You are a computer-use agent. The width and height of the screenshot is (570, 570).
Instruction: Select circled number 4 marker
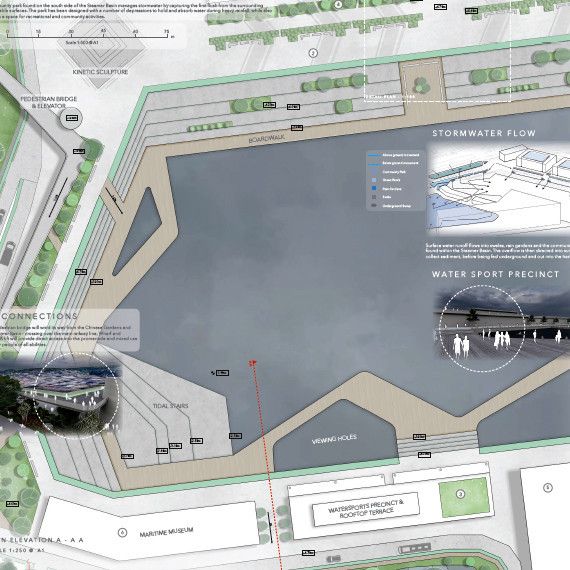click(x=338, y=4)
